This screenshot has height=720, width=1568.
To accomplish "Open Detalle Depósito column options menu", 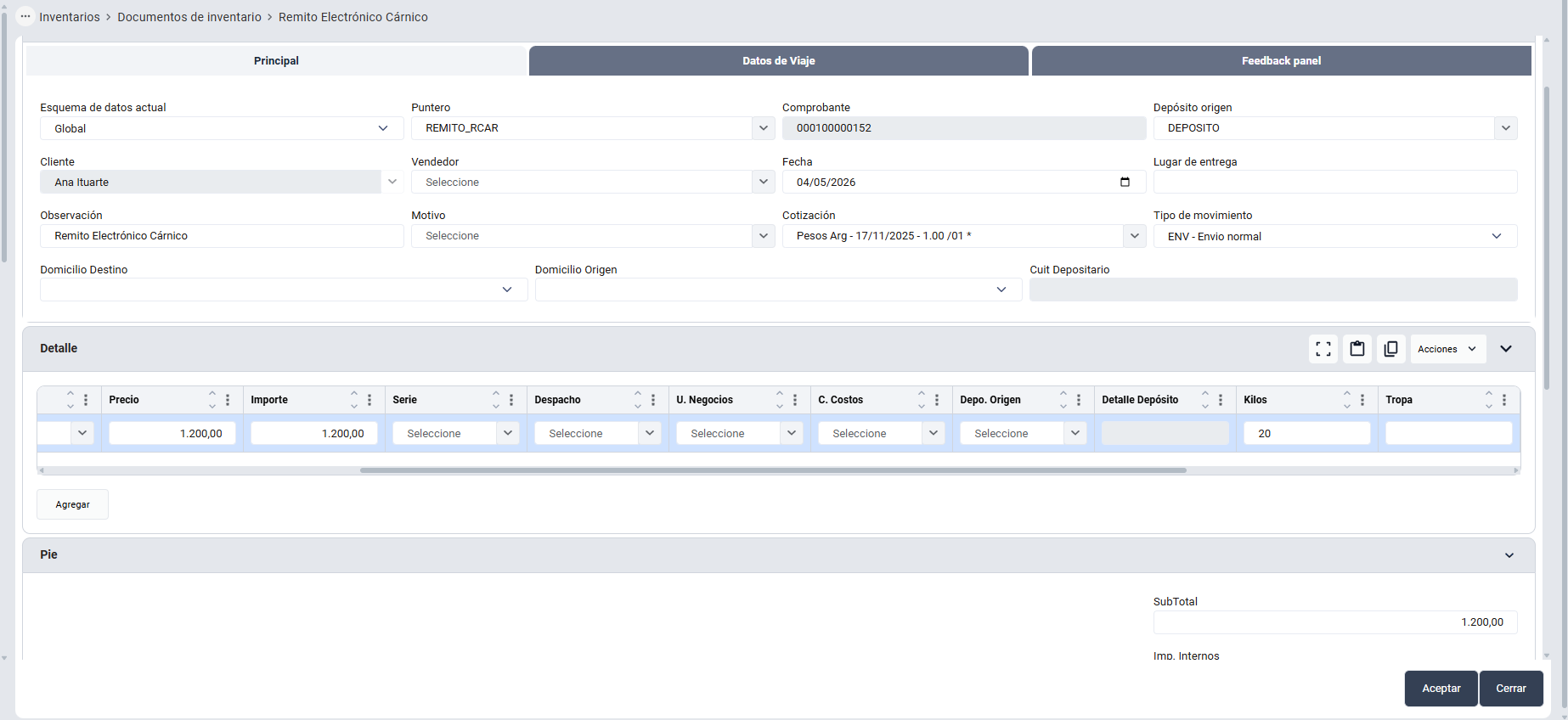I will (x=1221, y=400).
